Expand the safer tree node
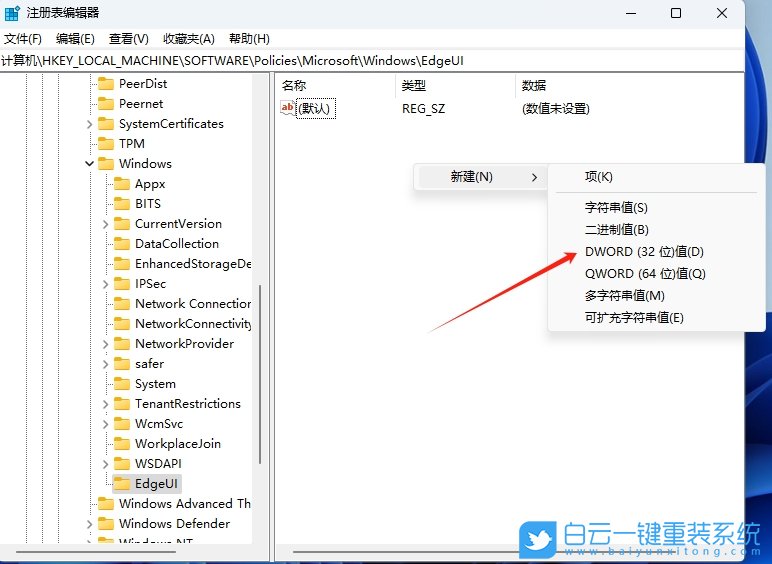The width and height of the screenshot is (772, 564). [105, 364]
